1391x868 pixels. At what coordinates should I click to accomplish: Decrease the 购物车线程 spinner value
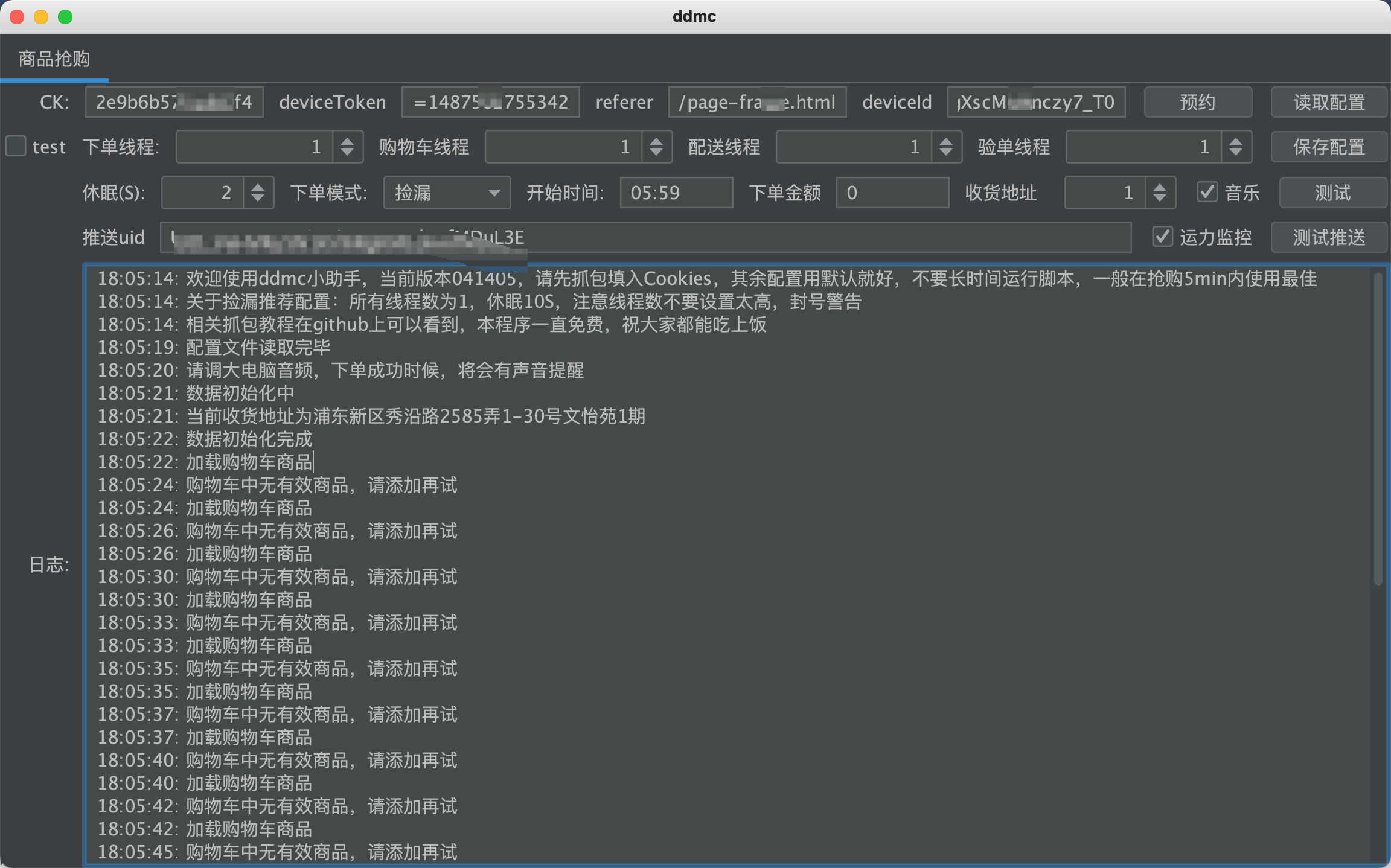pyautogui.click(x=656, y=153)
